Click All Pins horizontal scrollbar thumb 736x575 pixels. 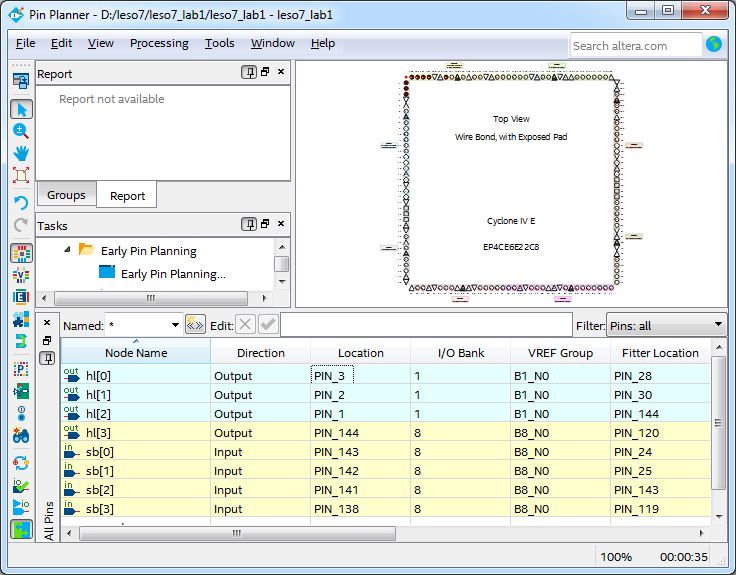(237, 533)
